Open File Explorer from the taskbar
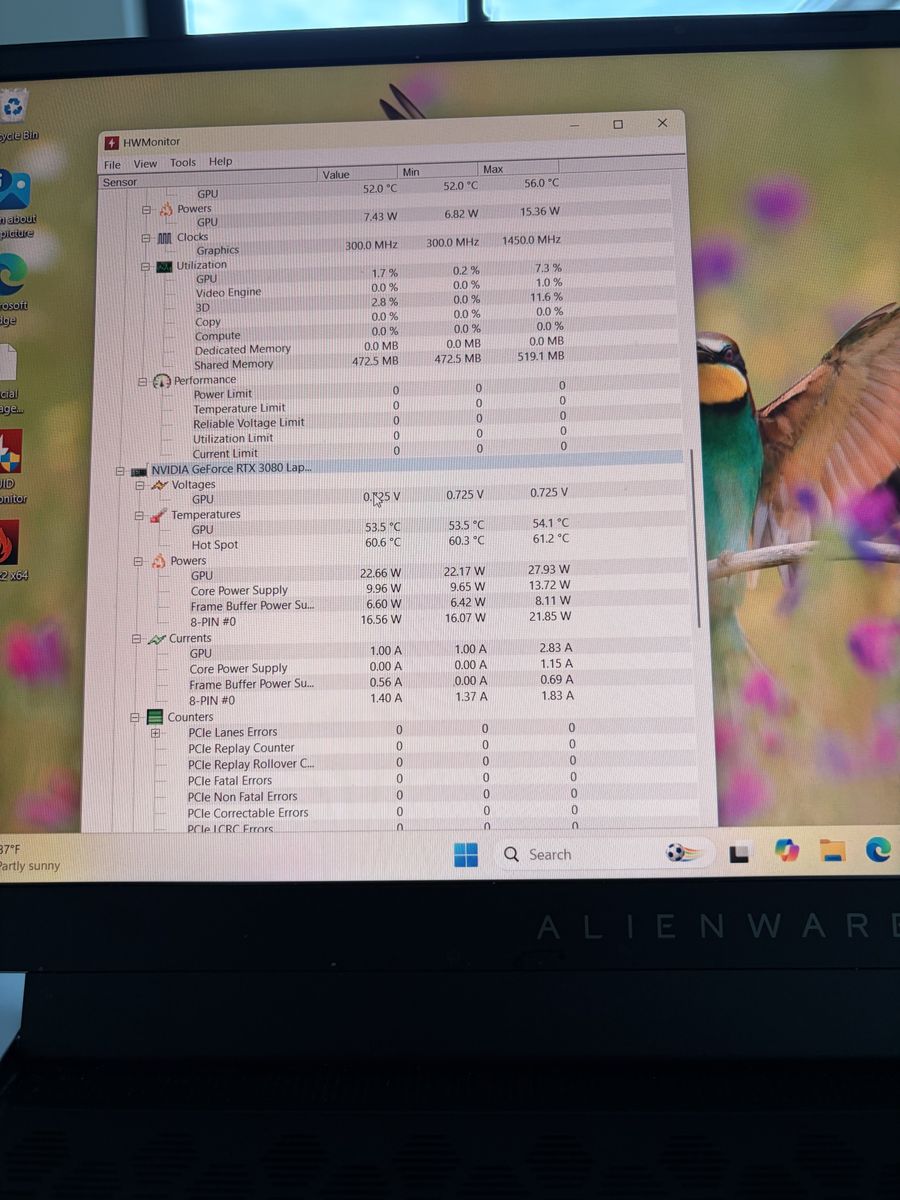Screen dimensions: 900x1200 pos(832,851)
